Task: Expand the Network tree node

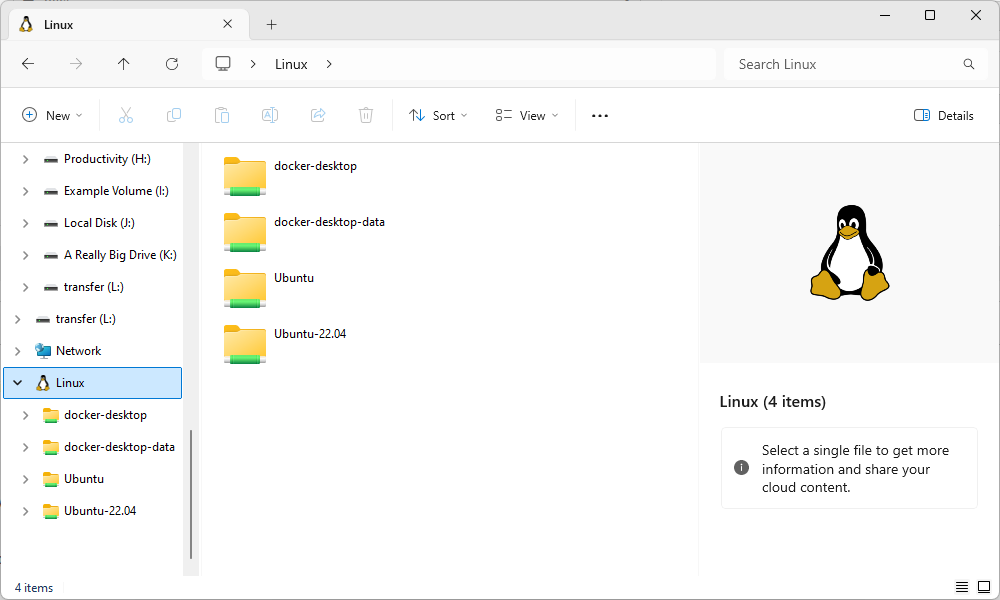Action: [18, 351]
